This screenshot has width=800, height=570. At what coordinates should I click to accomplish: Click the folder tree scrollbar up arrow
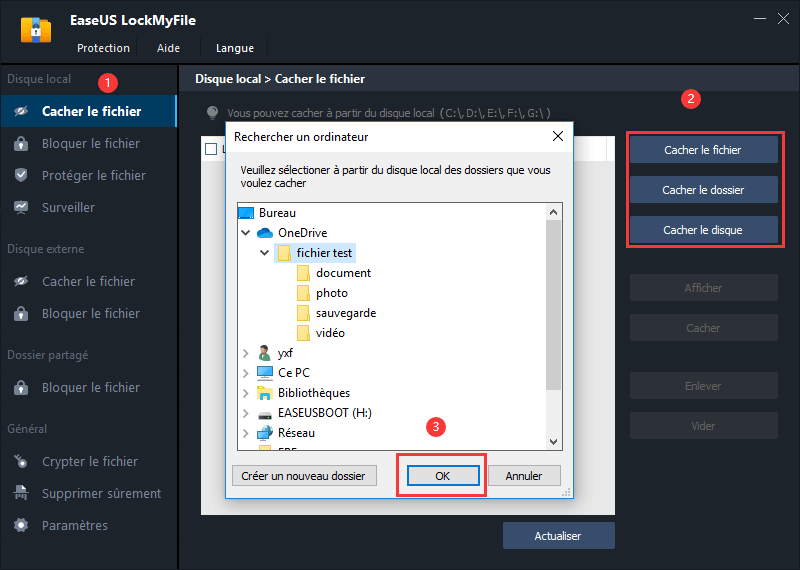point(554,212)
